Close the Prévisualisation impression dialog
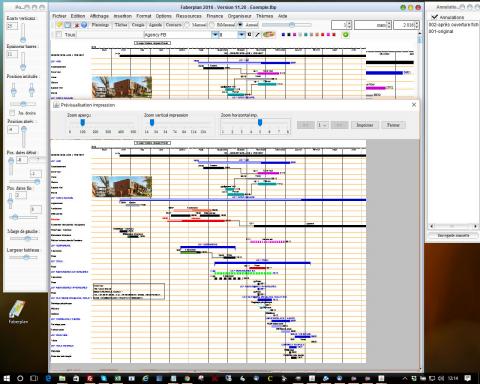Image resolution: width=480 pixels, height=384 pixels. (x=414, y=105)
